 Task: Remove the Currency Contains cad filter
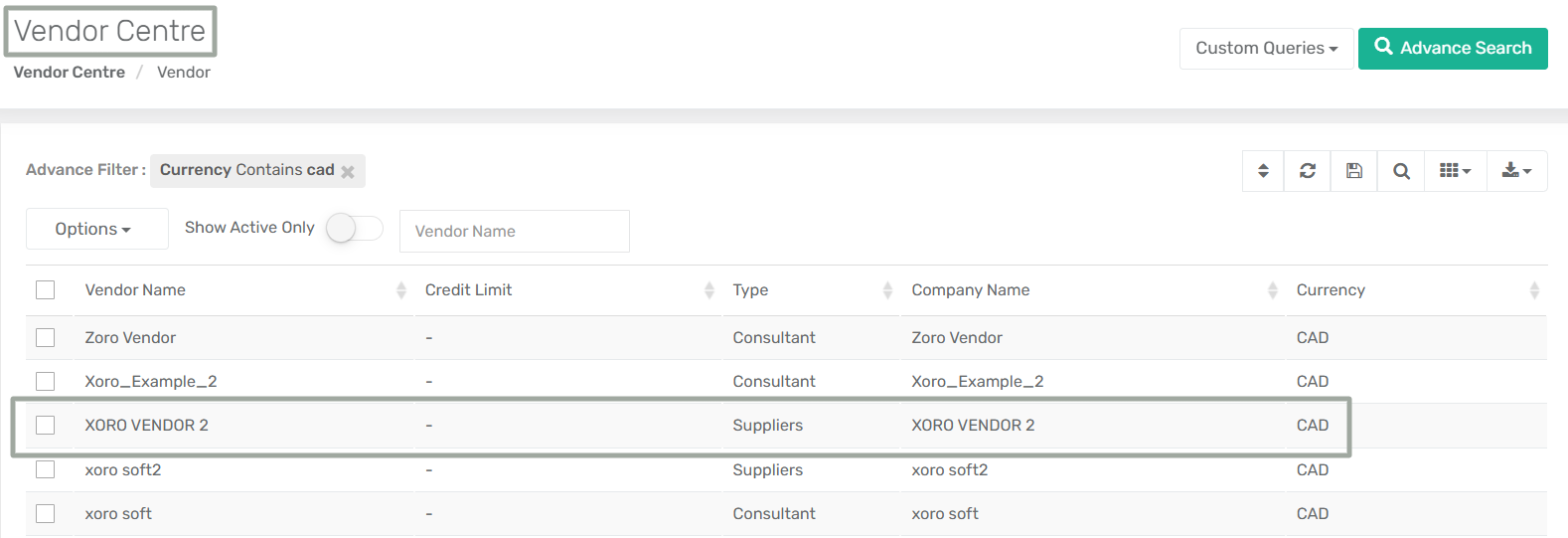pos(348,171)
